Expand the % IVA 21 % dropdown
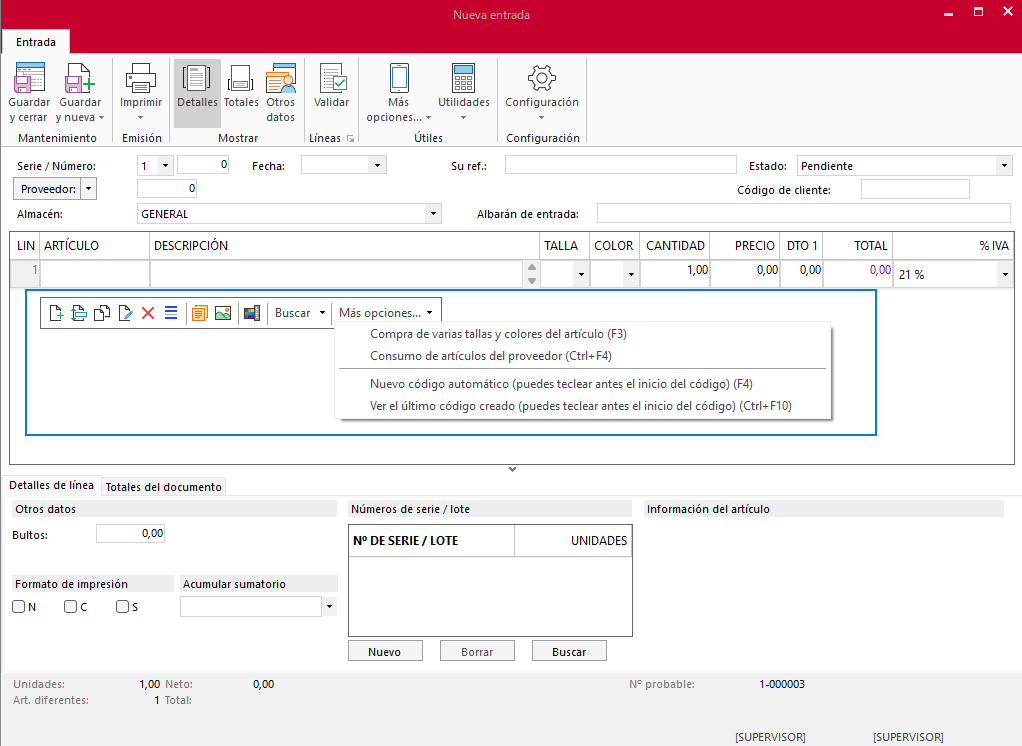The width and height of the screenshot is (1022, 746). pyautogui.click(x=1005, y=274)
